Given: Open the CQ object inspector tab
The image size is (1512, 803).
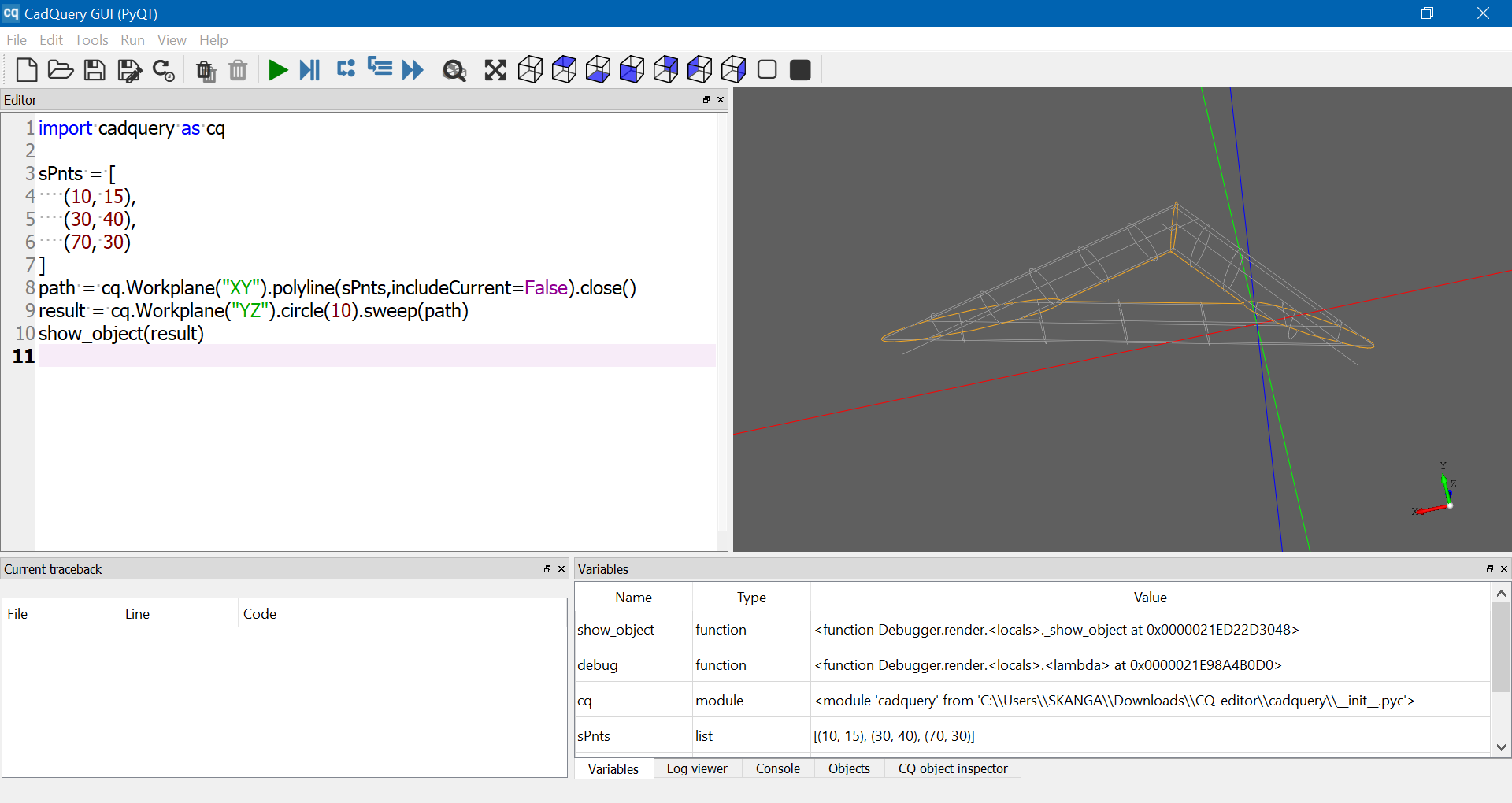Looking at the screenshot, I should (x=953, y=769).
